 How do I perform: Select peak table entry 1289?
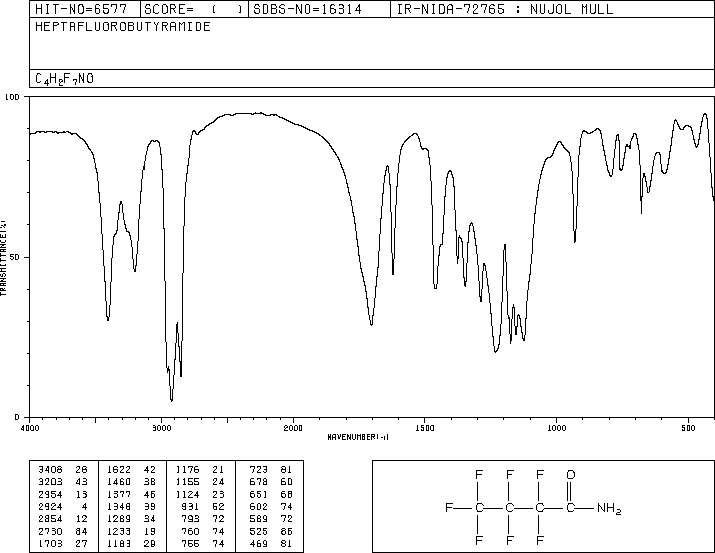[119, 519]
